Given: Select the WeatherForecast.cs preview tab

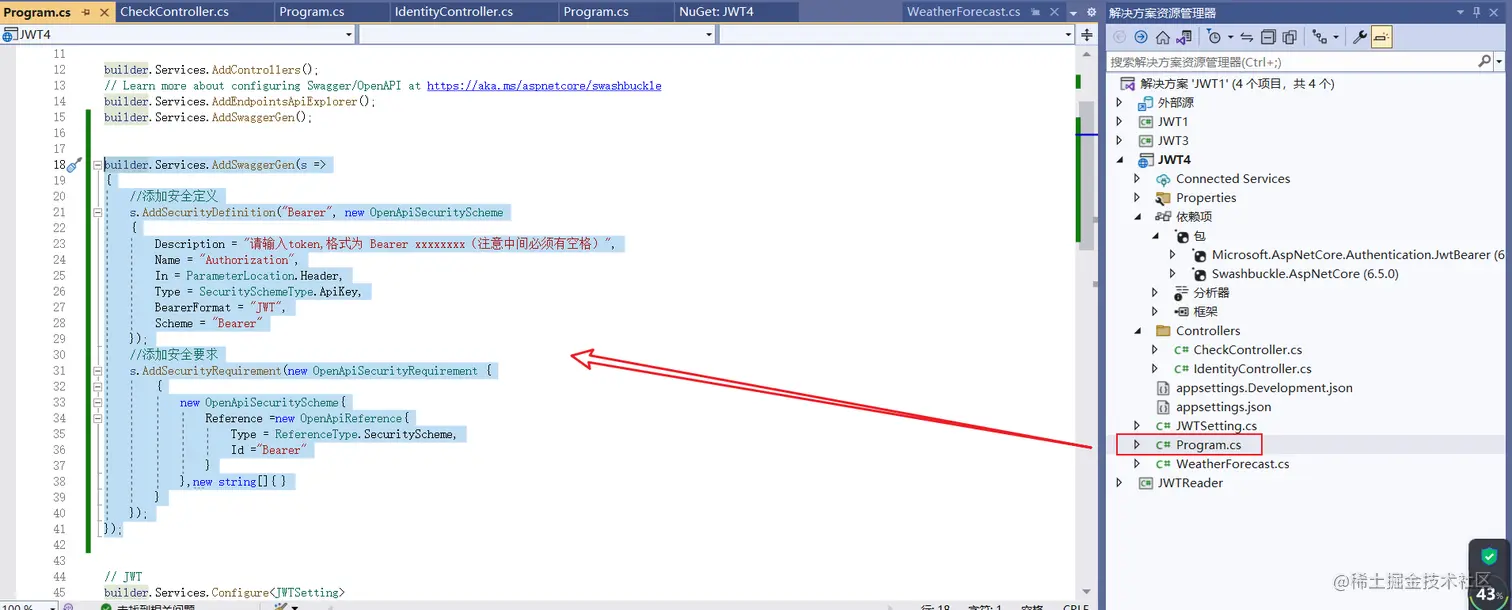Looking at the screenshot, I should [x=963, y=12].
